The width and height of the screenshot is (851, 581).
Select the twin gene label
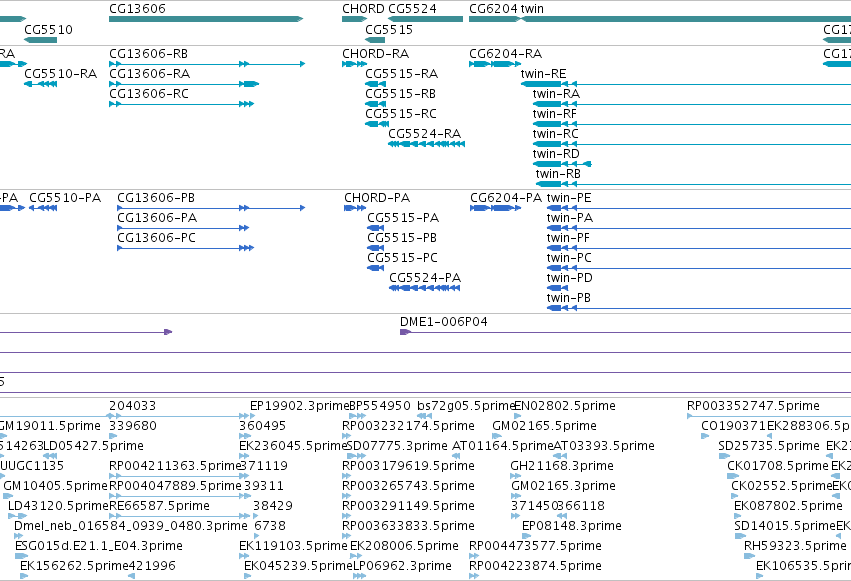[x=532, y=9]
